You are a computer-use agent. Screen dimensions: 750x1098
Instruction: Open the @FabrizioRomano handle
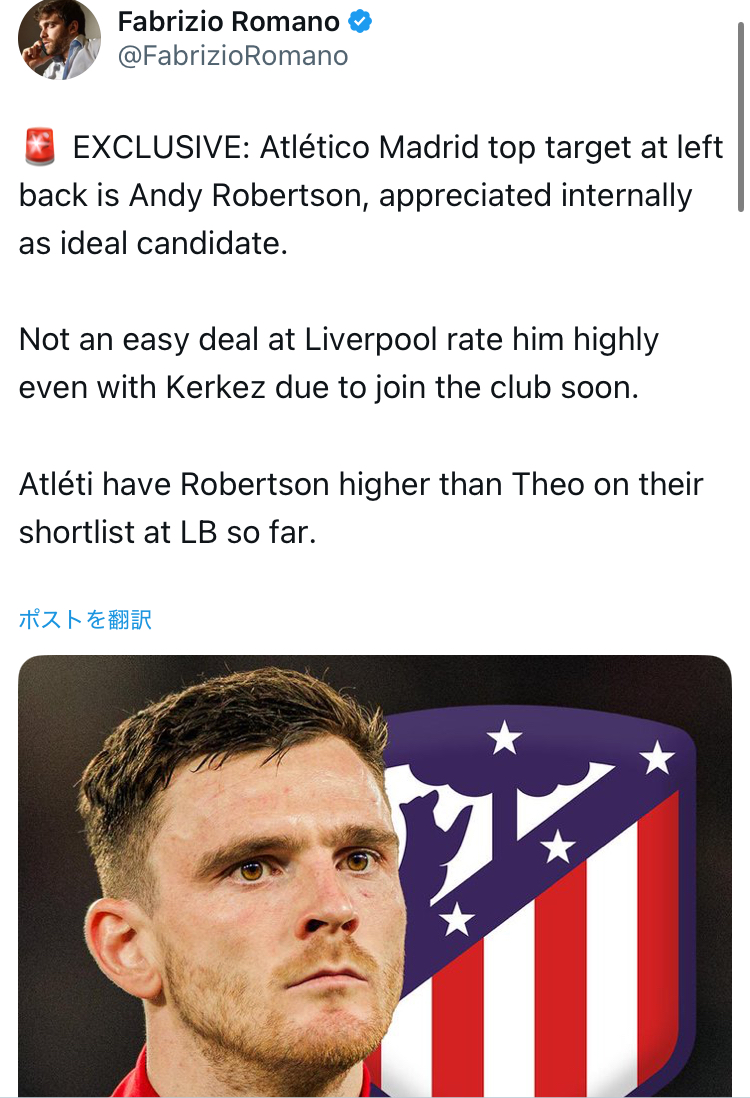(x=232, y=56)
